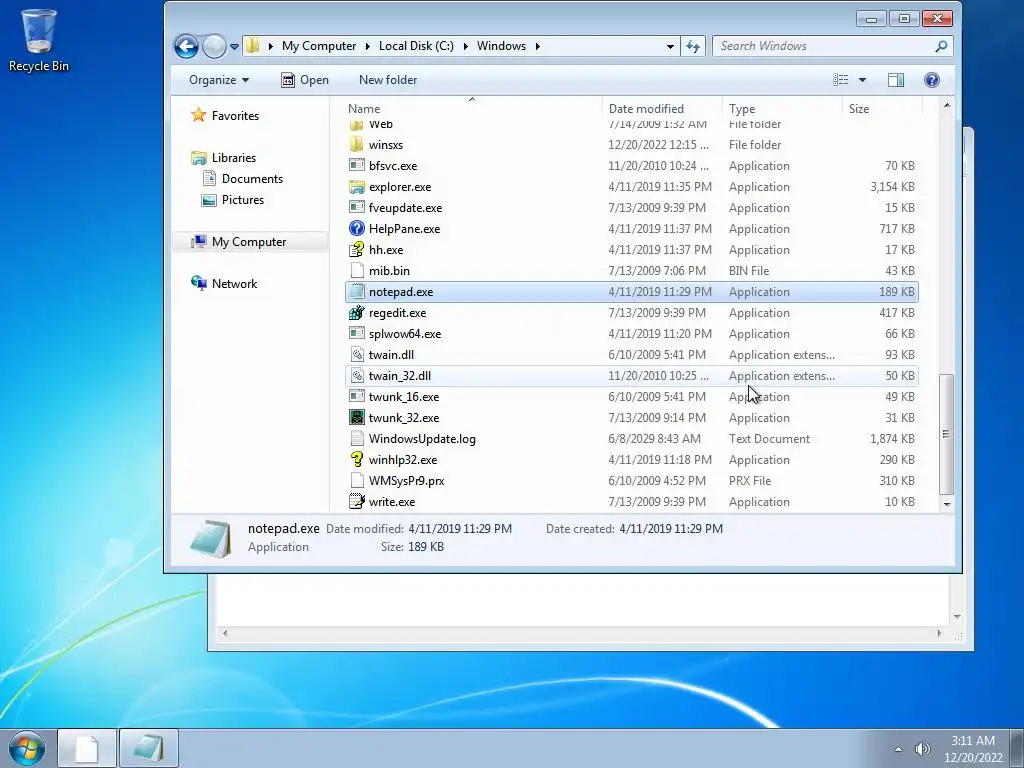
Task: Select twunk_16.exe icon
Action: point(357,396)
